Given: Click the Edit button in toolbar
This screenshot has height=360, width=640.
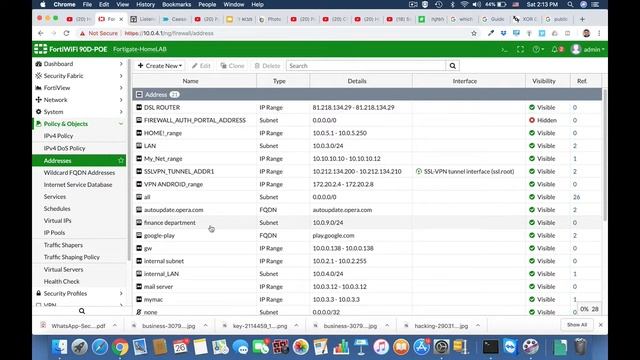Looking at the screenshot, I should (201, 66).
